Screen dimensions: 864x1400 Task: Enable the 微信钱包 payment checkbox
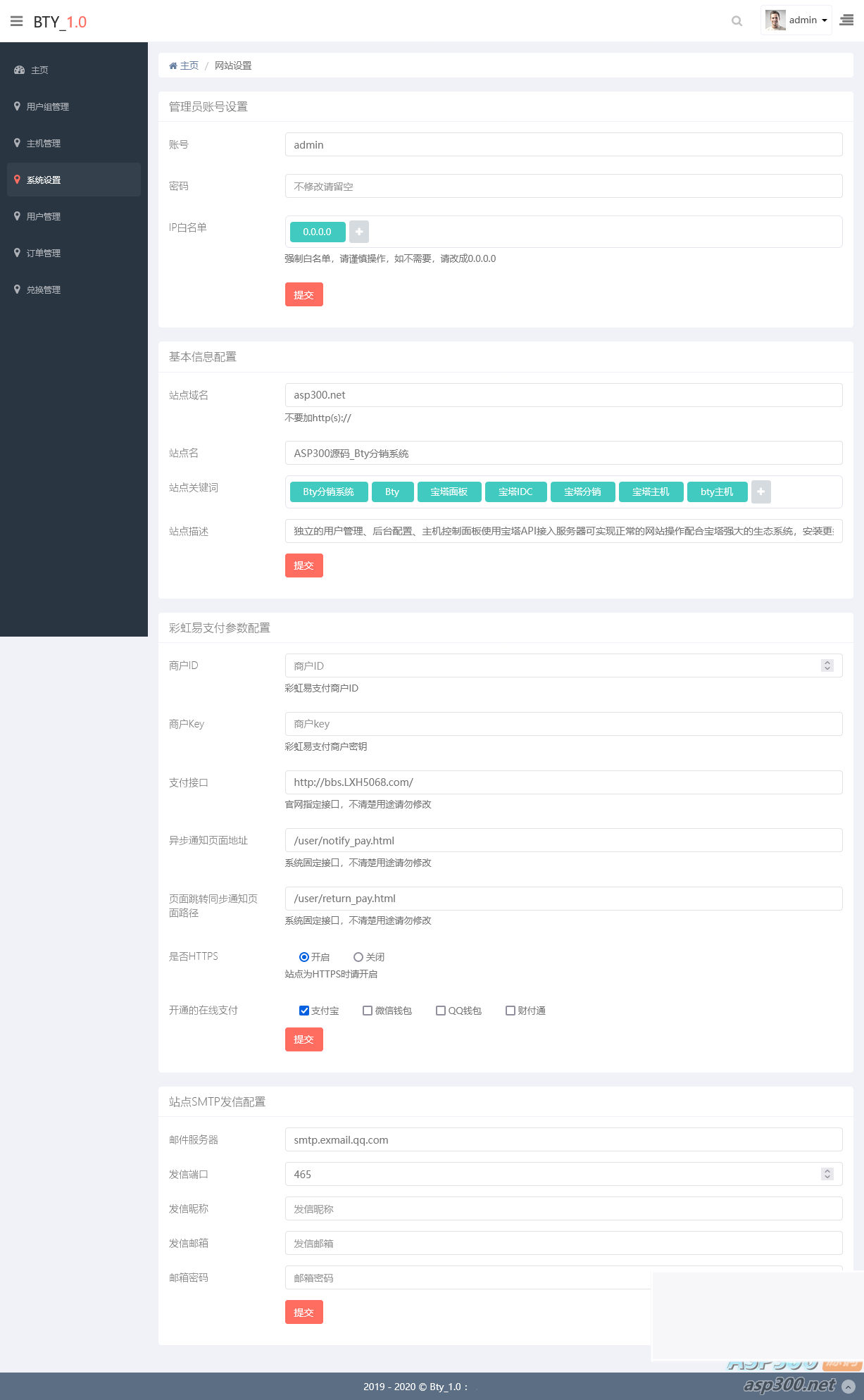click(368, 1011)
